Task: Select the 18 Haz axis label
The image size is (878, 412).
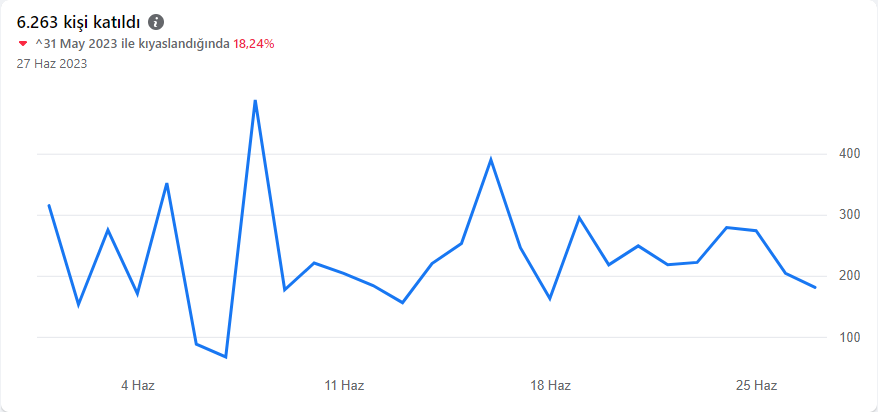Action: pos(550,386)
